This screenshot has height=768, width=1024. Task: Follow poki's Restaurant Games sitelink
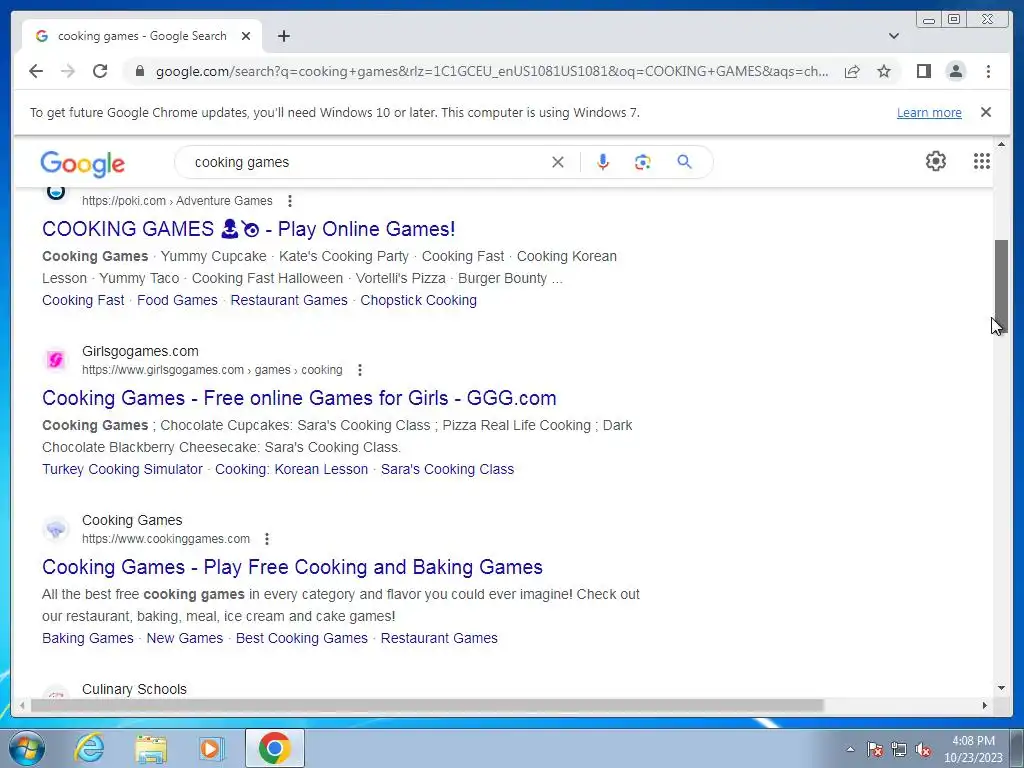[x=289, y=300]
